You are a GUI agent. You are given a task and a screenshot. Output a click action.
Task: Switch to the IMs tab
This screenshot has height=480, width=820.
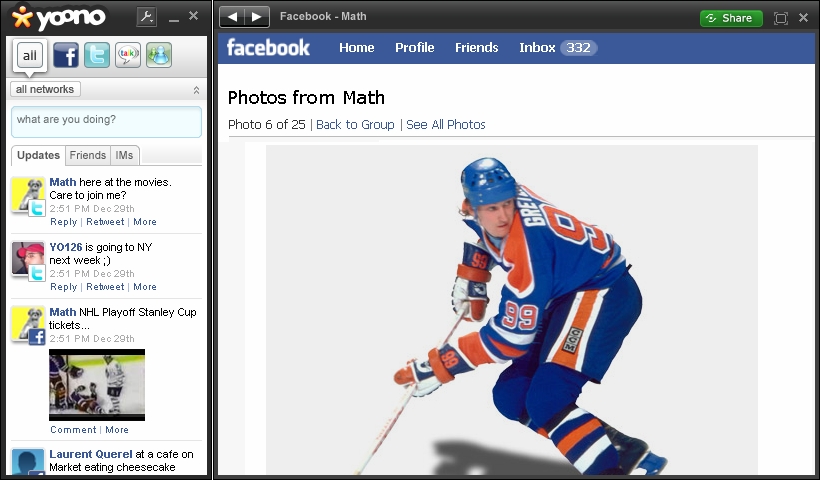pyautogui.click(x=124, y=155)
